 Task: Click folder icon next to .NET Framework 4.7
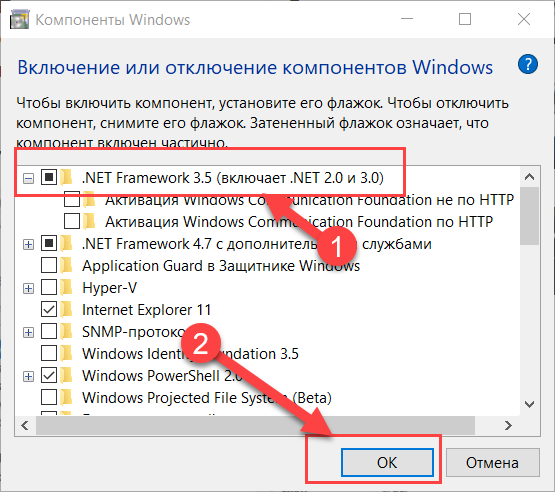click(x=66, y=244)
